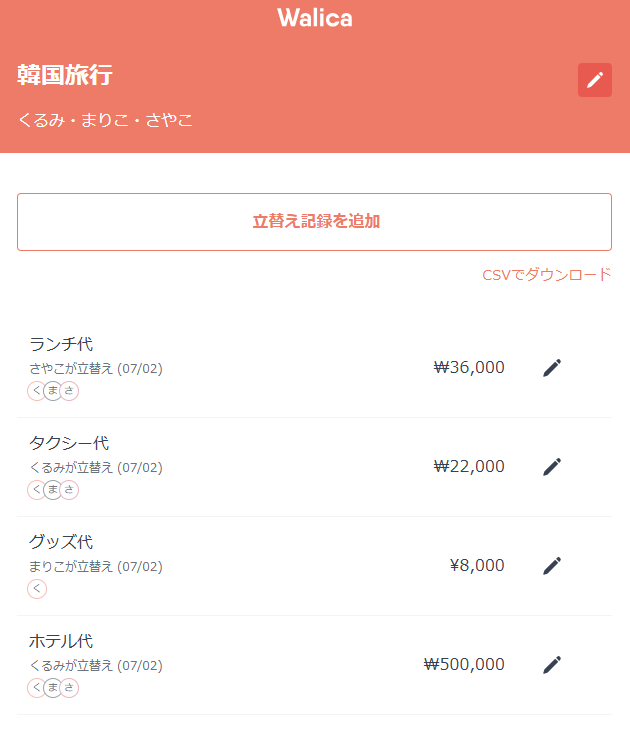
Task: Click the ₩500,000 amount for ホテル代
Action: (464, 664)
